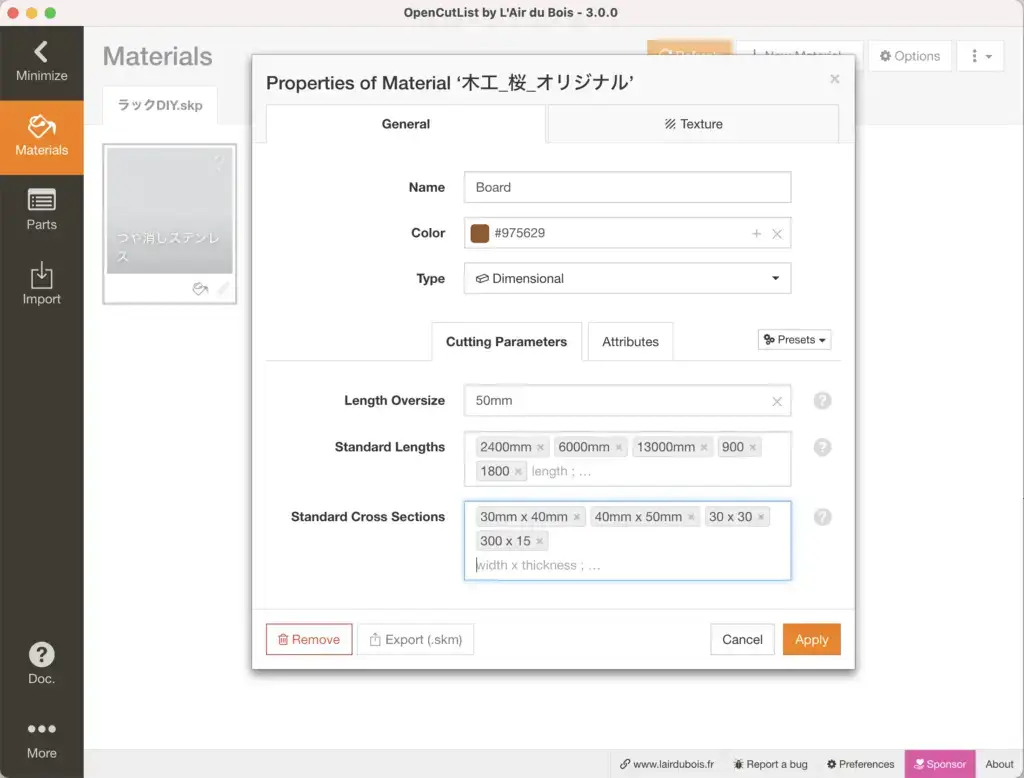Select the つや消しステンレス material thumbnail
The width and height of the screenshot is (1024, 778).
click(x=170, y=210)
